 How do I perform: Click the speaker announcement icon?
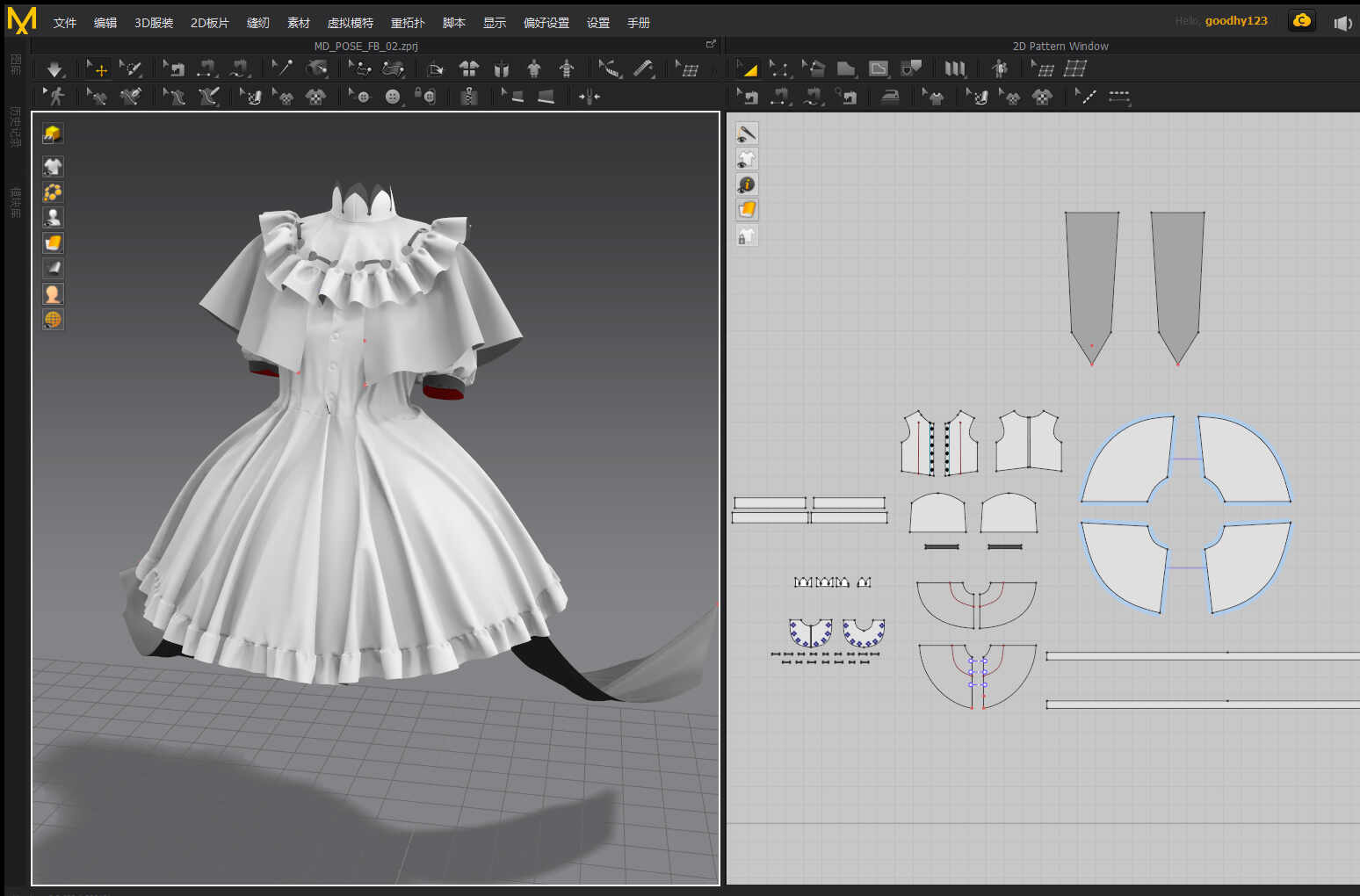(1342, 23)
